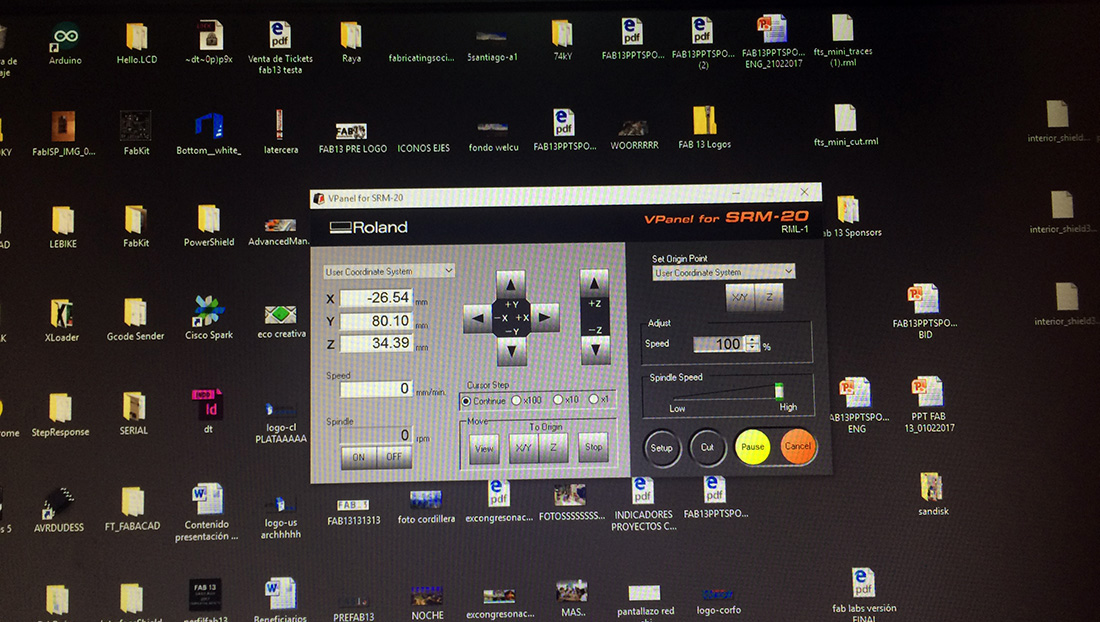
Task: Click the +X right jog arrow
Action: pyautogui.click(x=544, y=318)
